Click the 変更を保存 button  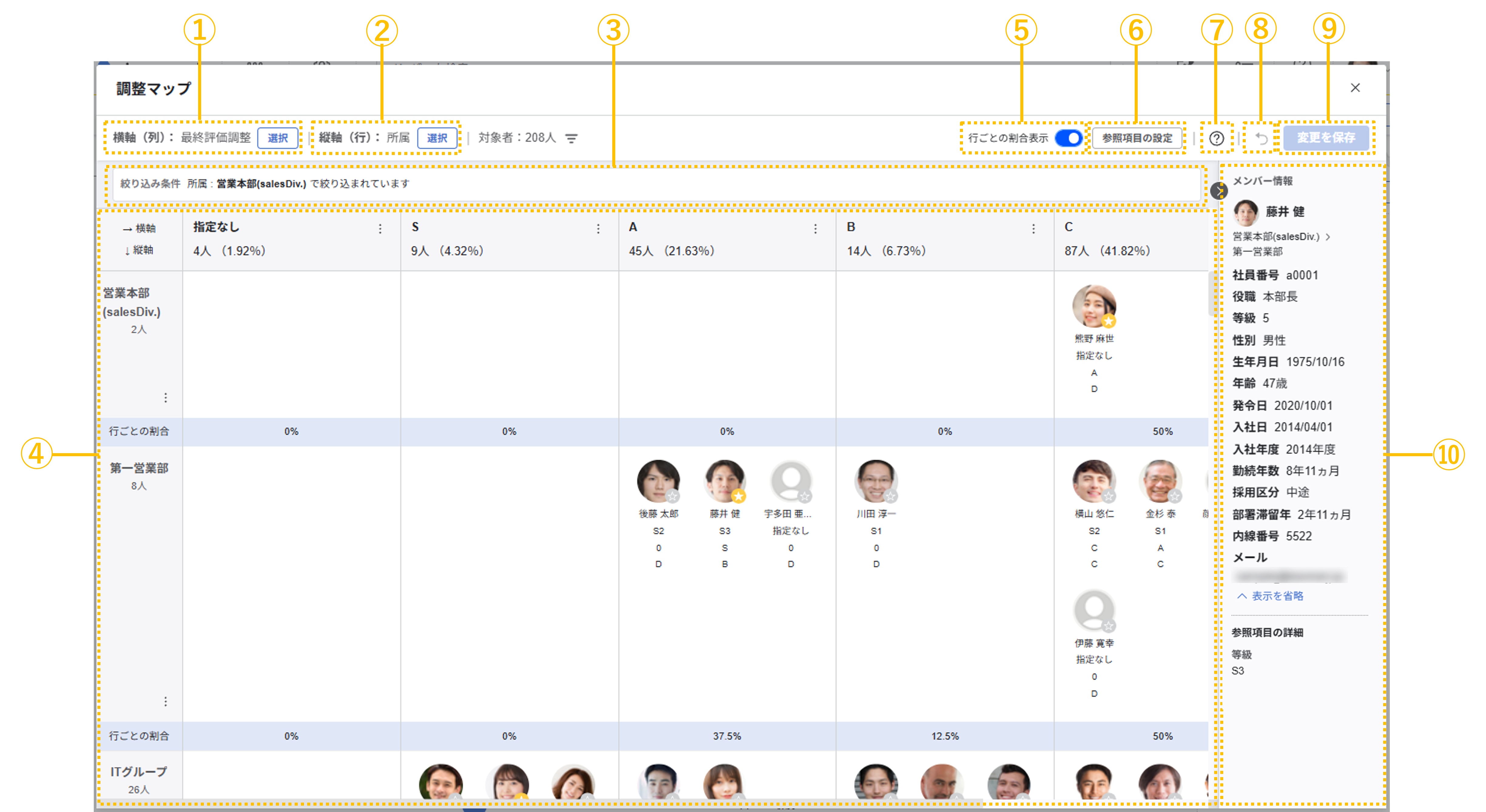(1326, 138)
